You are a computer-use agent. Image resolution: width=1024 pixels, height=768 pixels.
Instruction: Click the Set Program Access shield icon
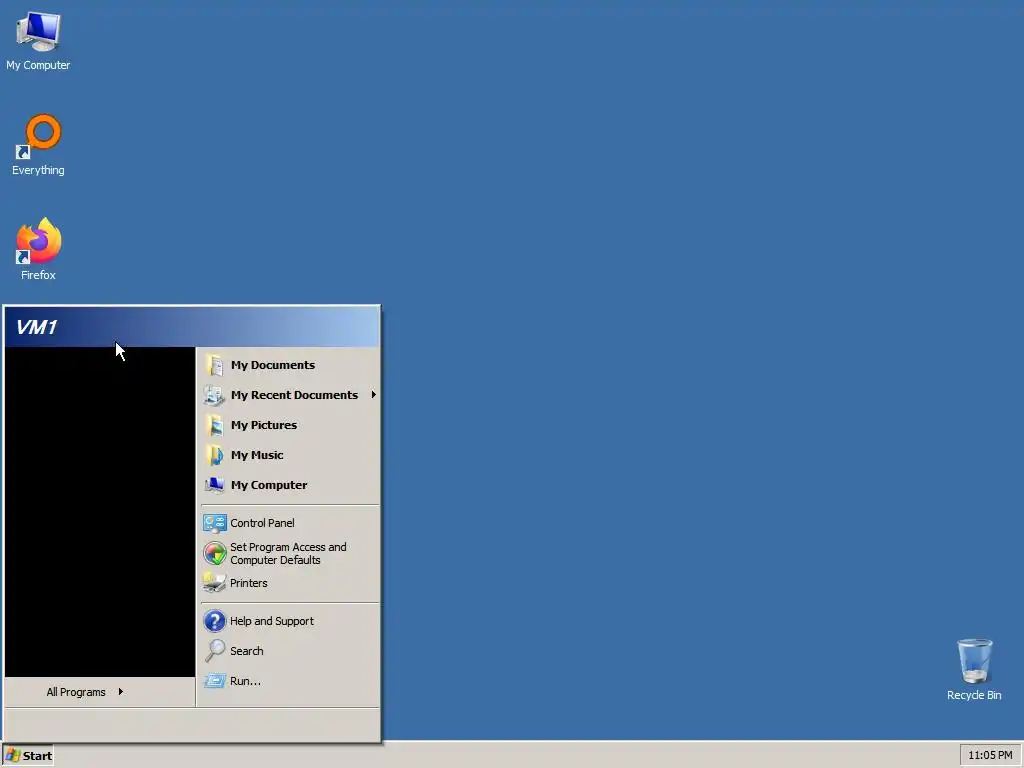point(214,553)
